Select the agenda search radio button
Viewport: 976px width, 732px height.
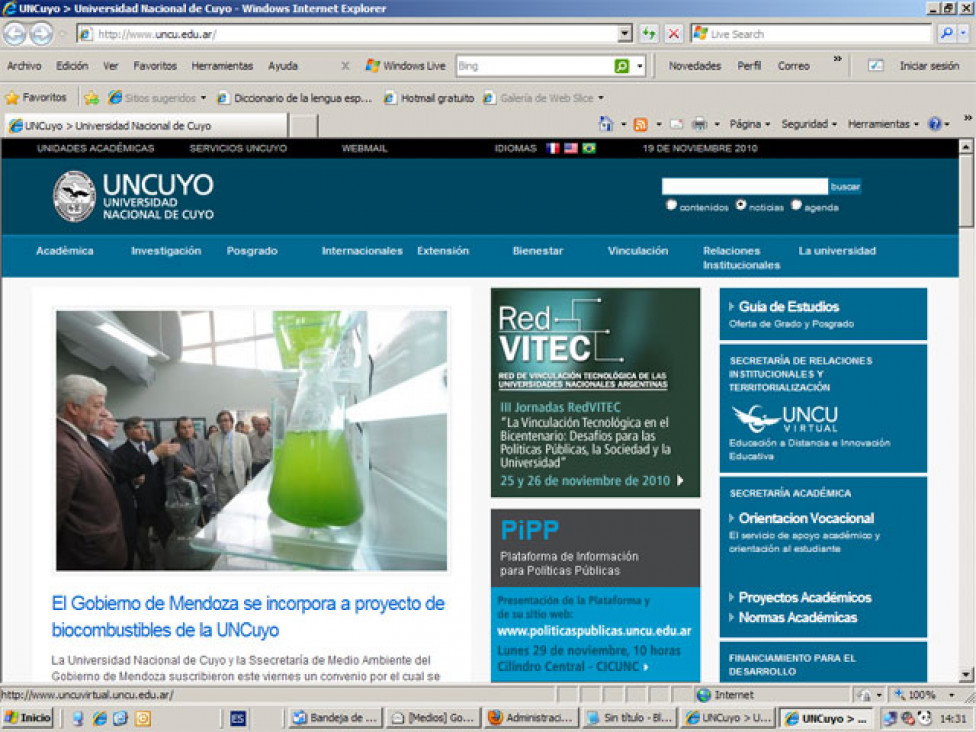point(796,205)
